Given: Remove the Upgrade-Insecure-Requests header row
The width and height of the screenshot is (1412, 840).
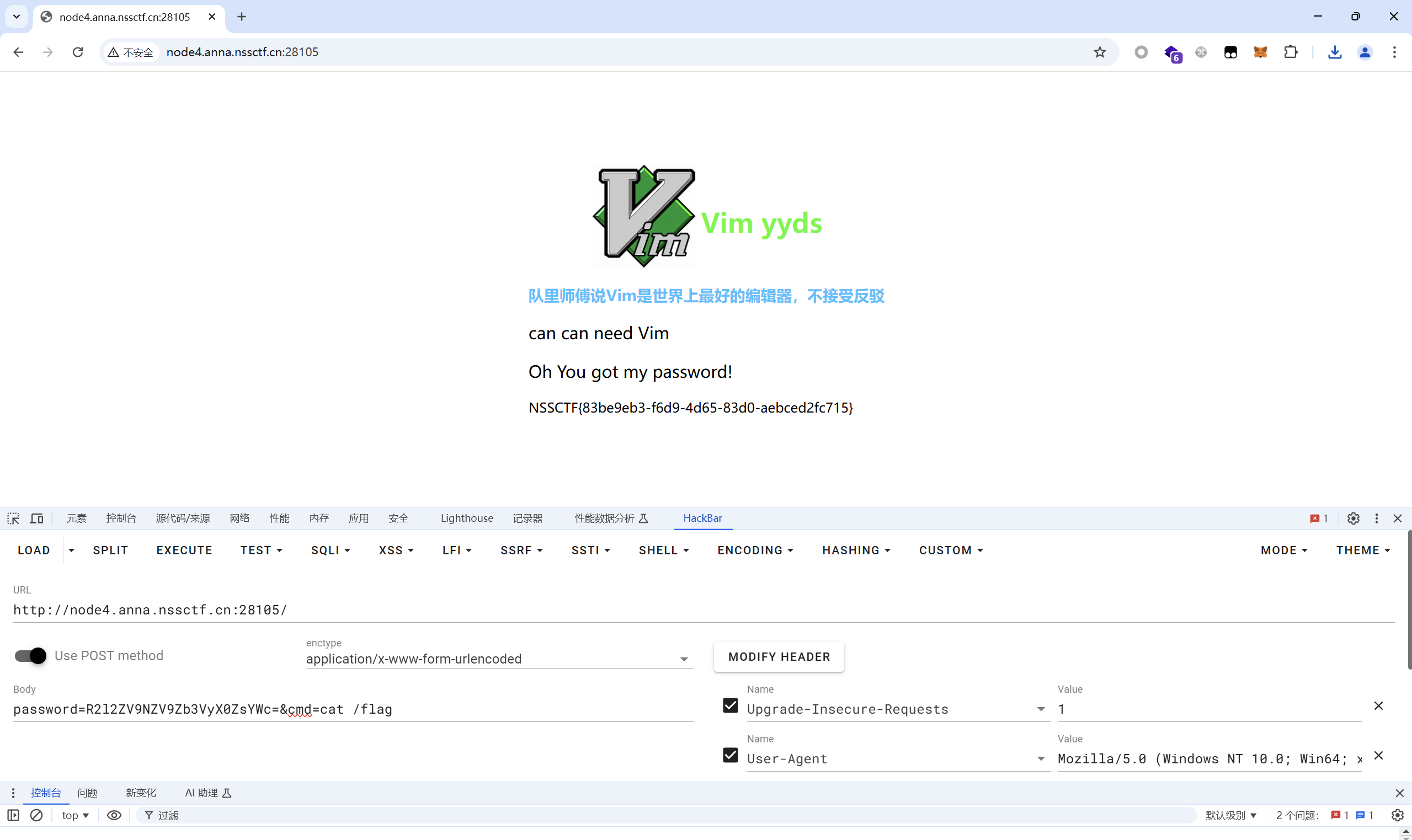Looking at the screenshot, I should pyautogui.click(x=1378, y=705).
